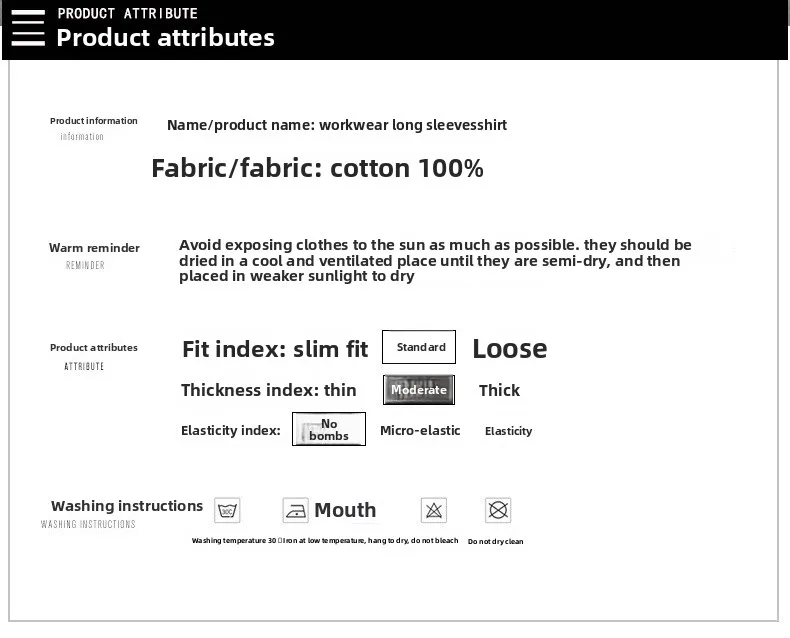The width and height of the screenshot is (790, 638).
Task: Choose the Micro-elastic option
Action: (420, 430)
